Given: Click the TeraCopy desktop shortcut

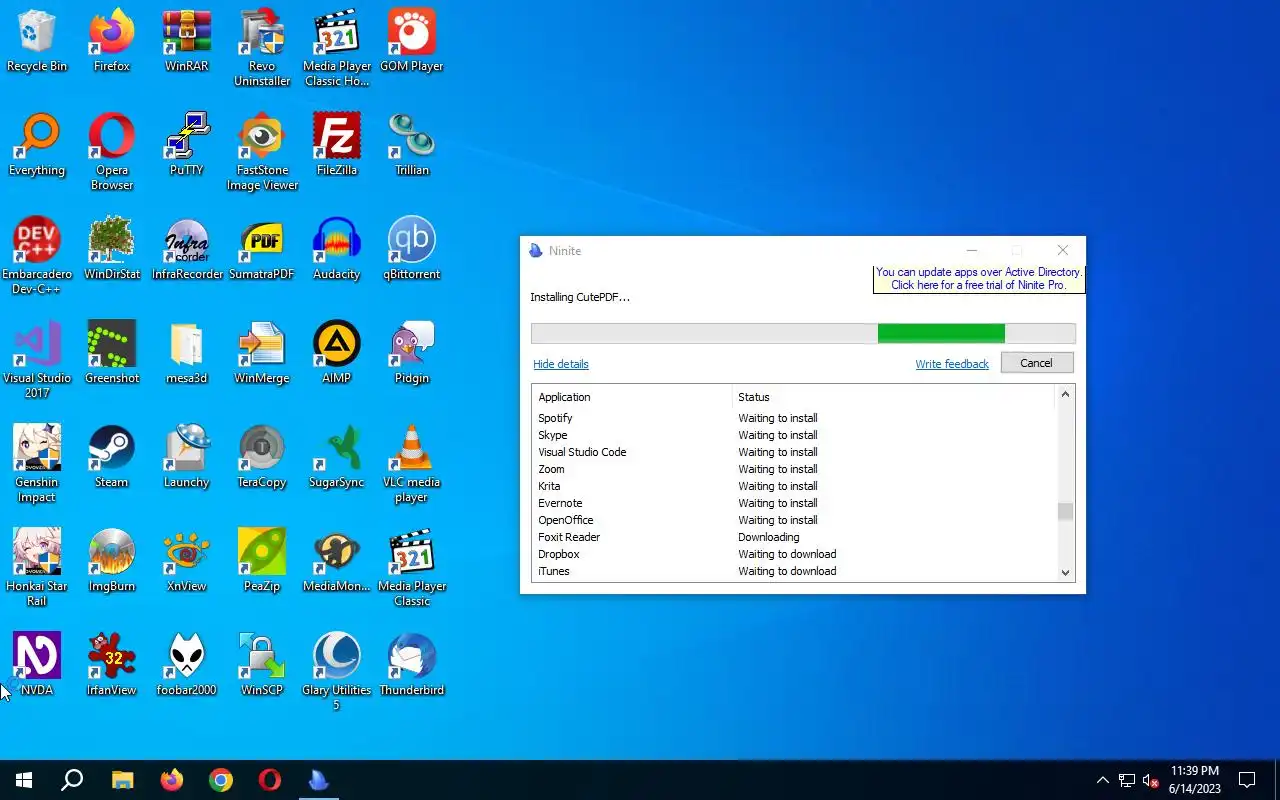Looking at the screenshot, I should (262, 457).
